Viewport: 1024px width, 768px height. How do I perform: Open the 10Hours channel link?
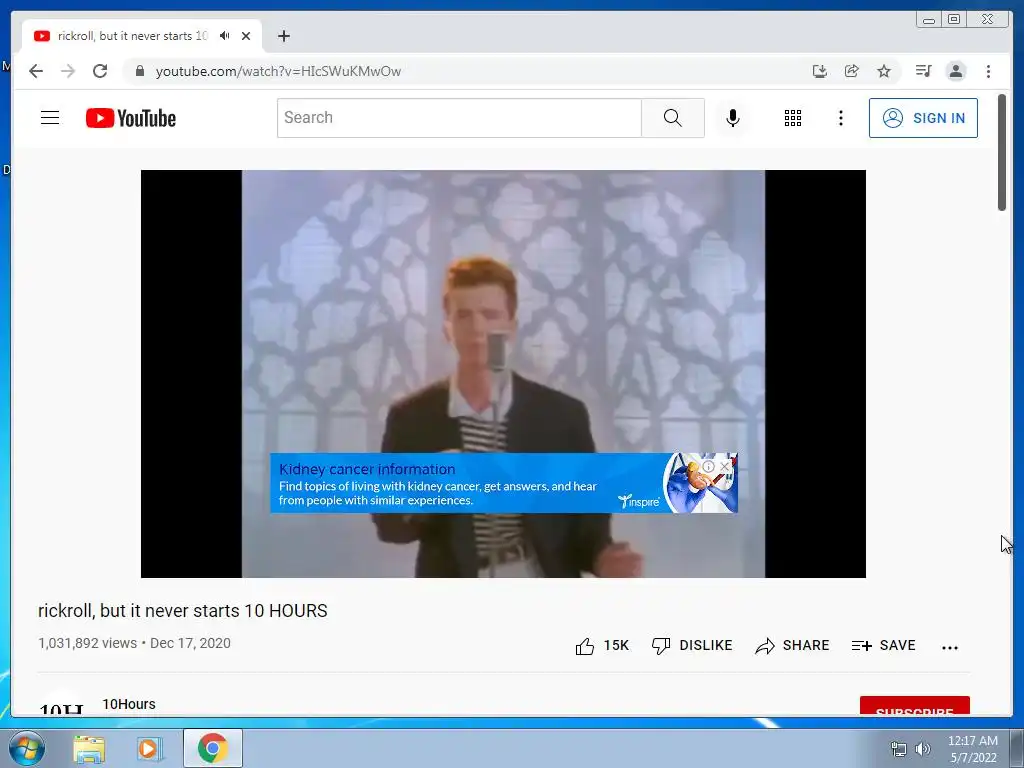(129, 704)
